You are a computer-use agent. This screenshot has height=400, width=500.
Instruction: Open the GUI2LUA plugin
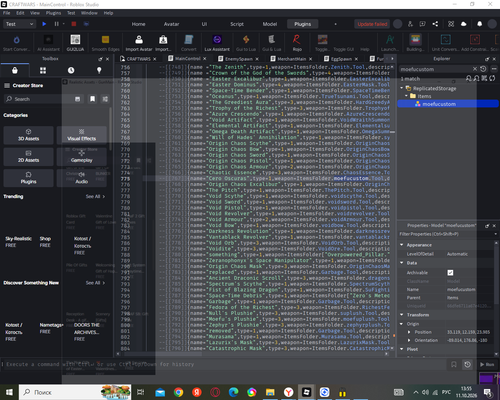tap(75, 43)
